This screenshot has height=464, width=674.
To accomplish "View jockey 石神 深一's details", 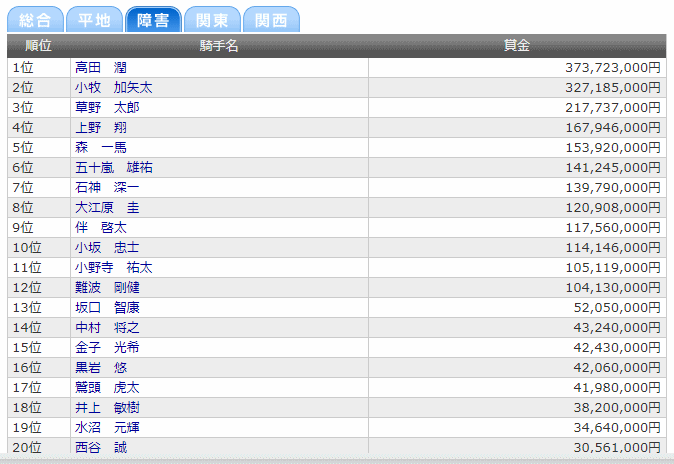I will 107,188.
